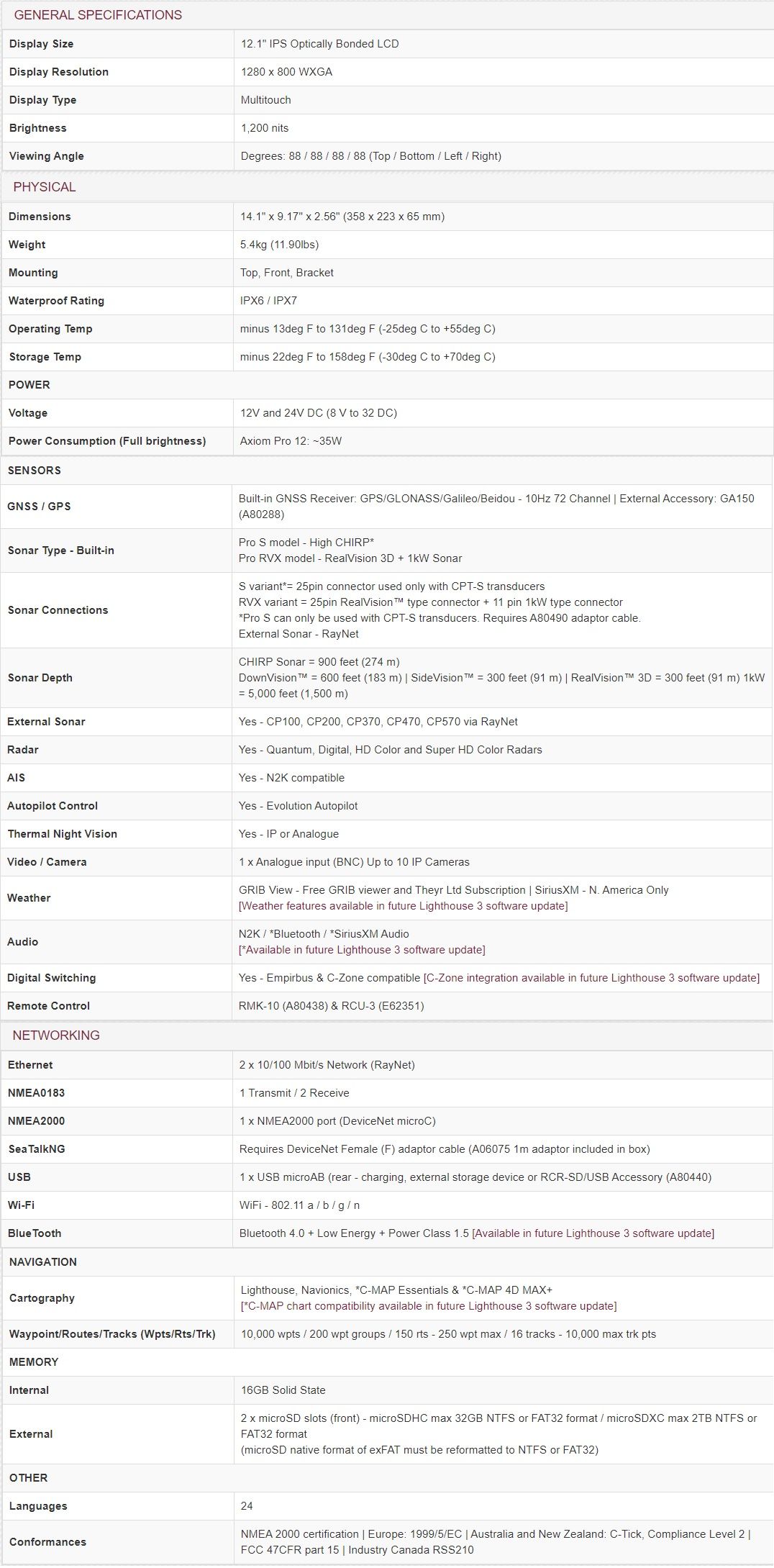
Task: Select the Waterproof Rating row label
Action: tap(56, 301)
